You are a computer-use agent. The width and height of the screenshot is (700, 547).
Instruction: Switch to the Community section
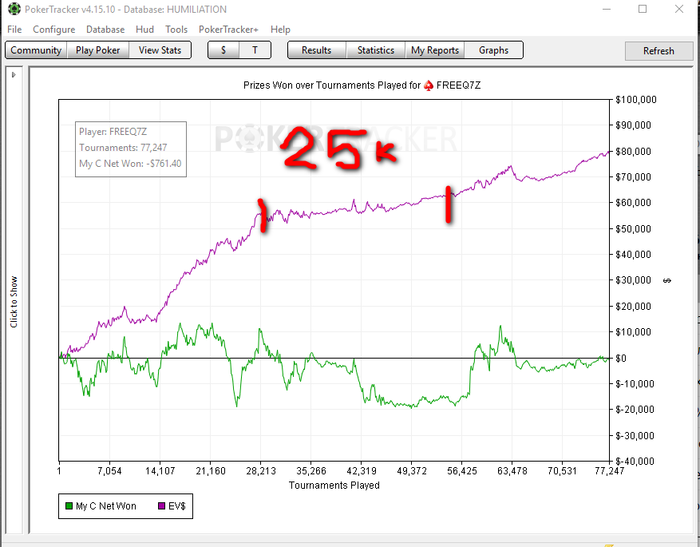[36, 50]
